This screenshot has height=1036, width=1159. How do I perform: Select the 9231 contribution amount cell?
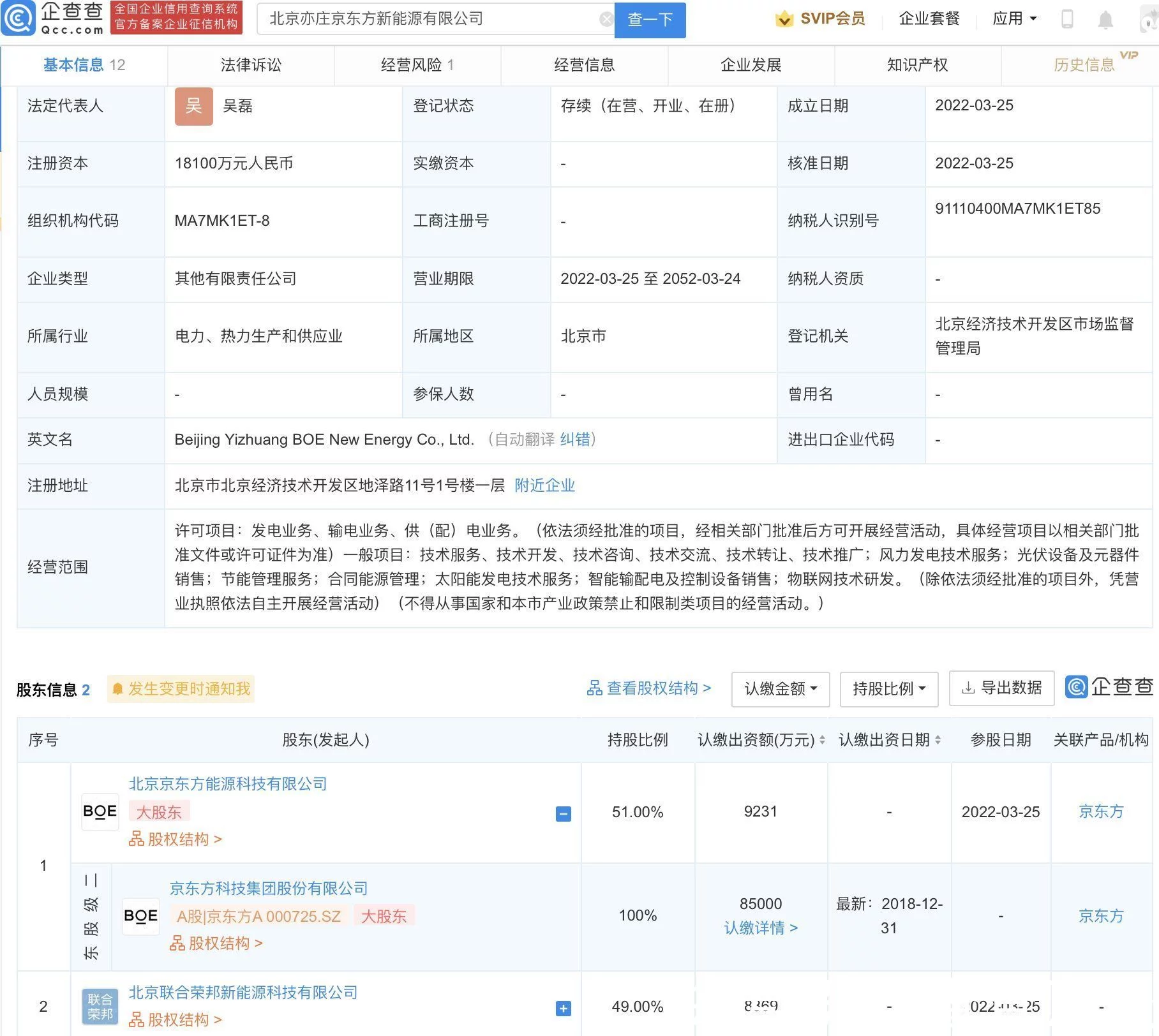pos(761,811)
